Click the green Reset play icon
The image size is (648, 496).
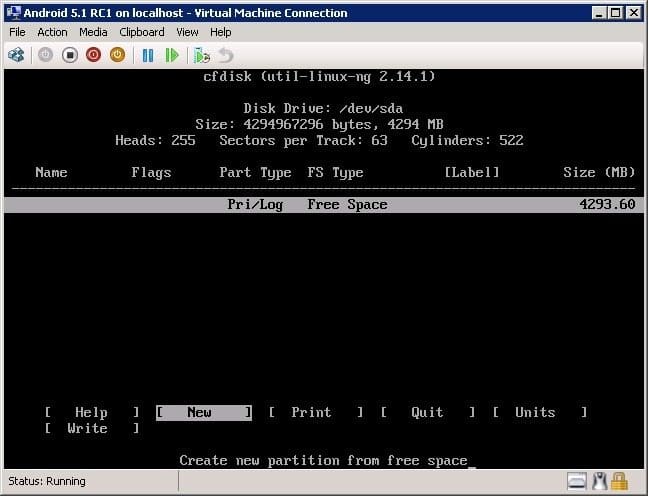pos(172,55)
